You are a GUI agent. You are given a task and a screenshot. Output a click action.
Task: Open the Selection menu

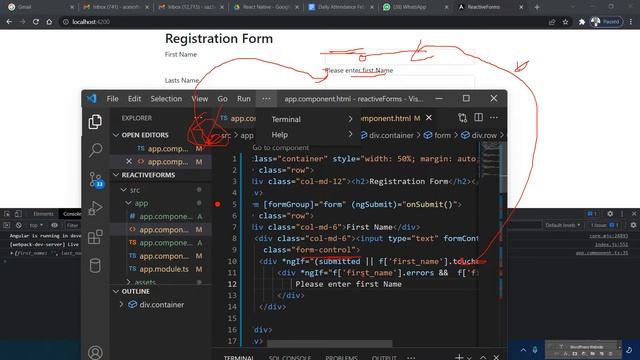166,99
